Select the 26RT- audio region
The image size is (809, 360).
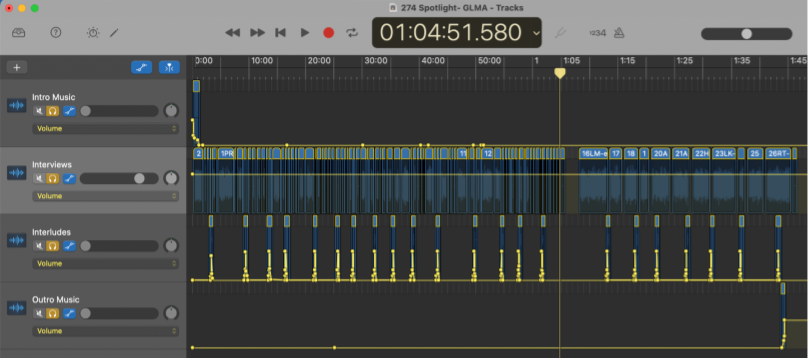tap(778, 181)
